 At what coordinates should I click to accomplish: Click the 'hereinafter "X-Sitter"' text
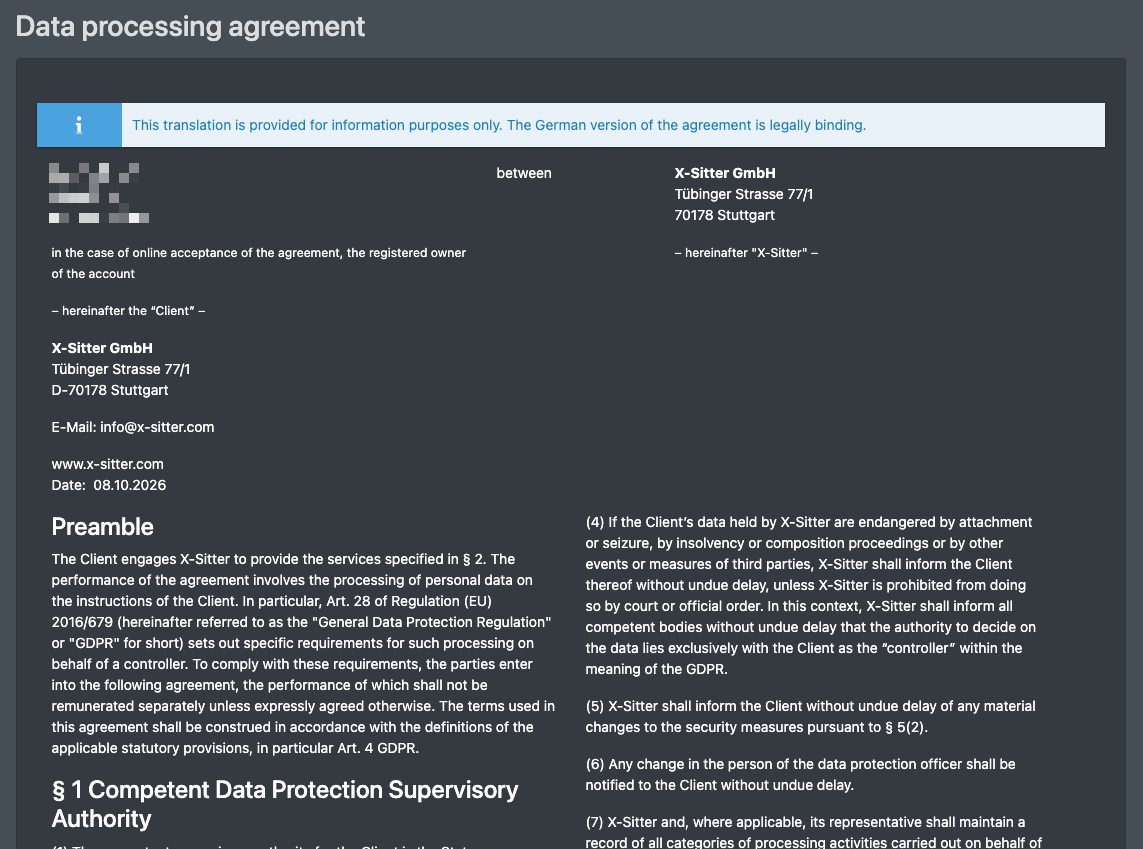pos(746,253)
